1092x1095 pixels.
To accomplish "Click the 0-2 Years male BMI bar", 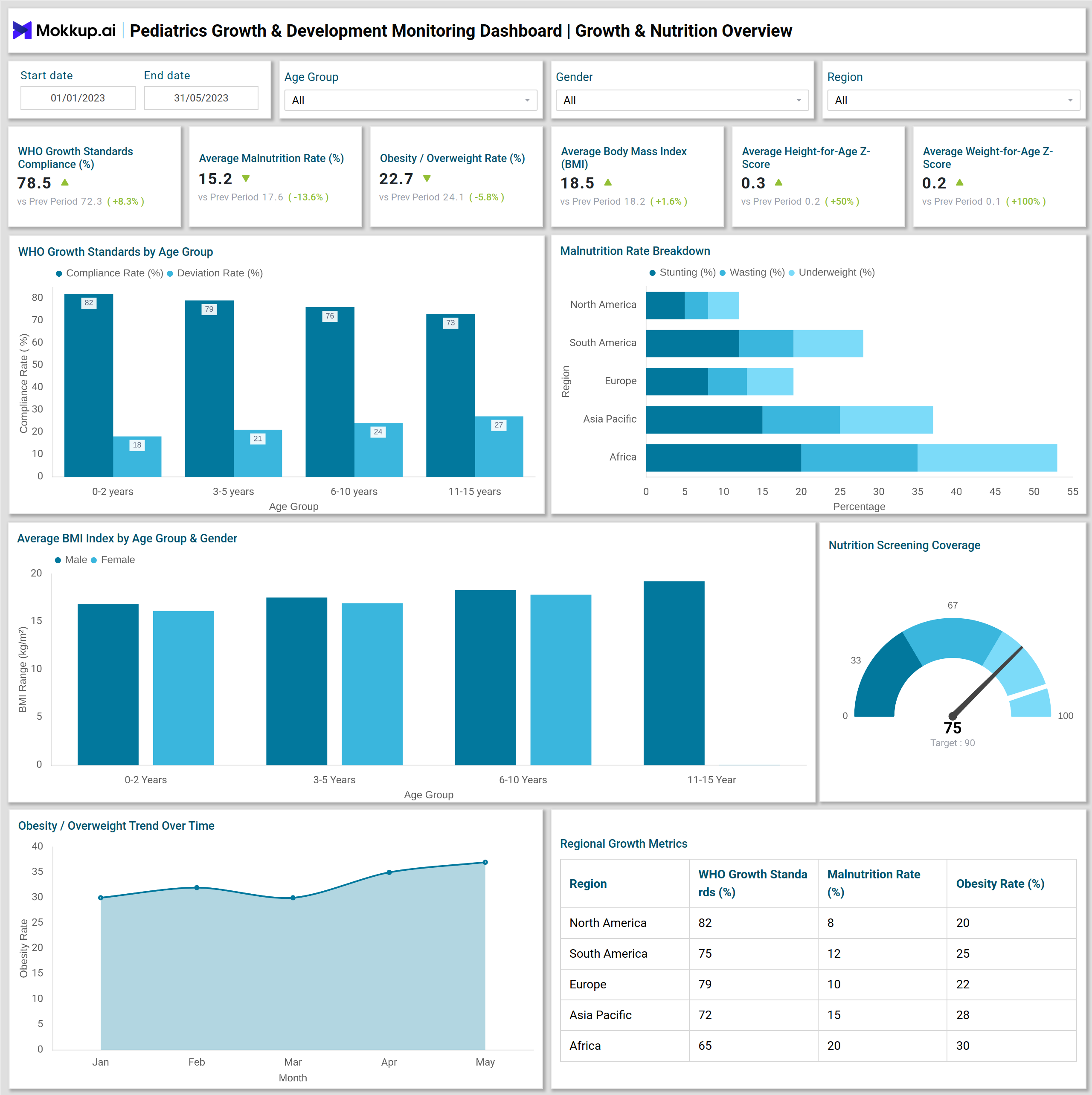I will 108,685.
